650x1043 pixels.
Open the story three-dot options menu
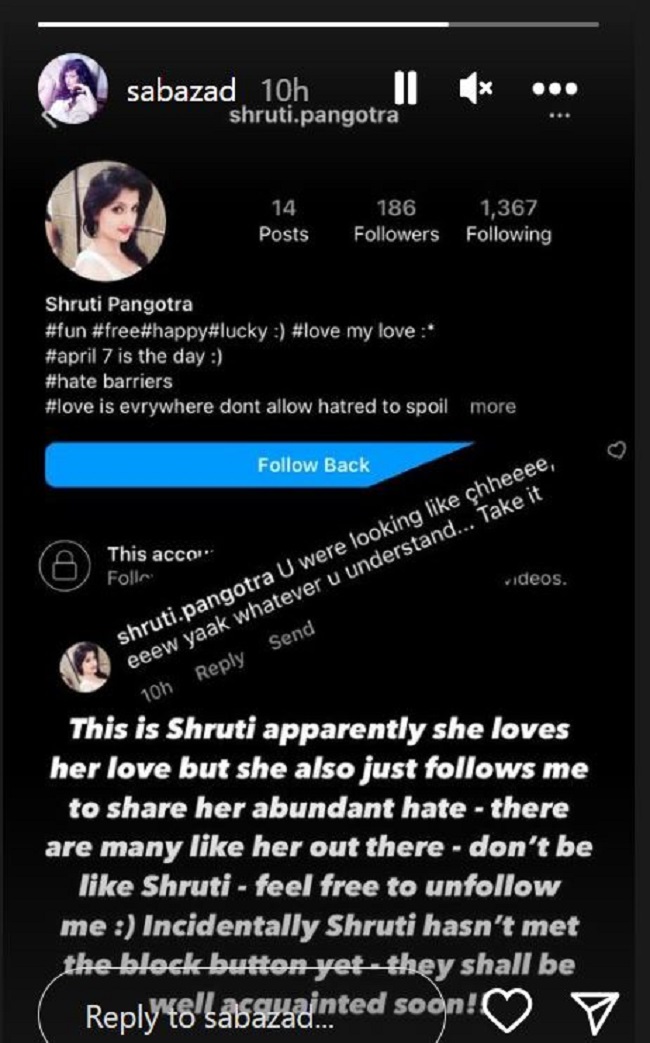coord(555,88)
